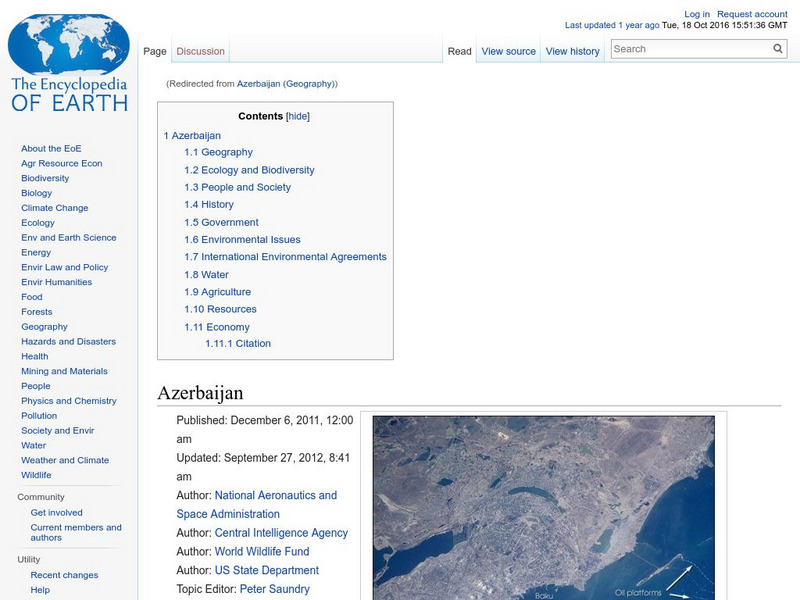Open the View history tab

click(572, 50)
